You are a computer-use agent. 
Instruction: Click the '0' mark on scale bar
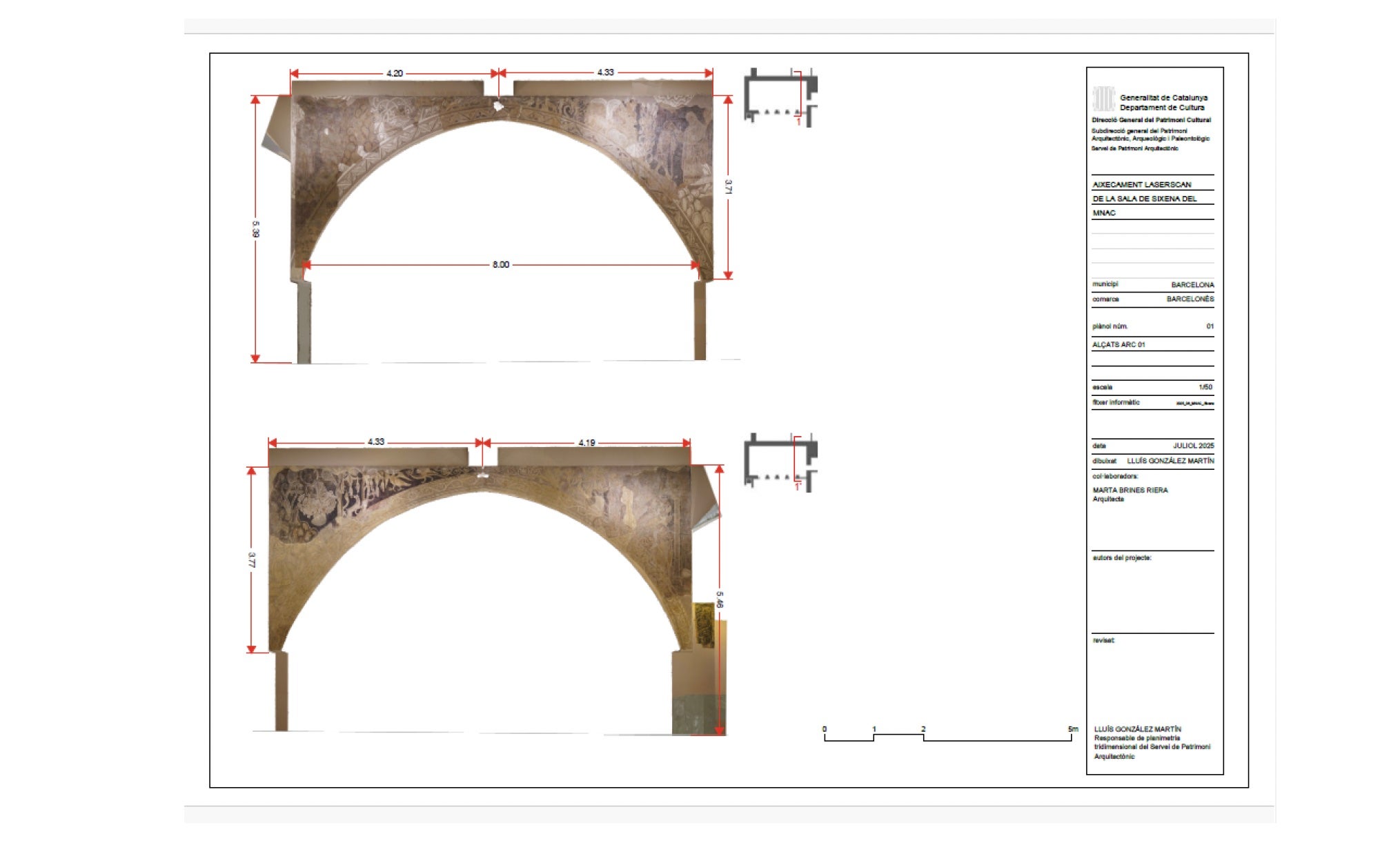(x=825, y=729)
